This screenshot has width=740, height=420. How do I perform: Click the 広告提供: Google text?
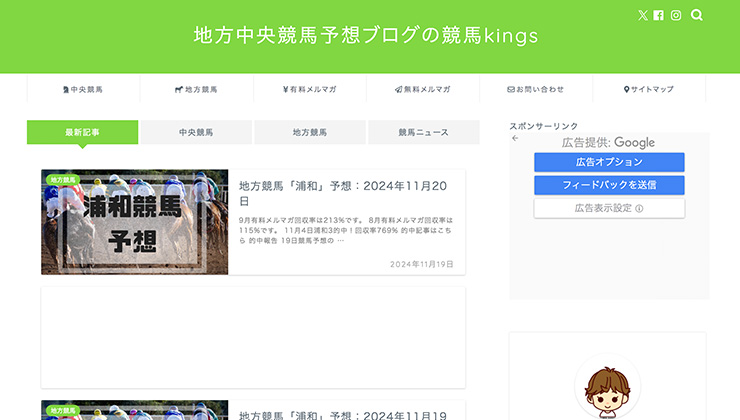(608, 143)
